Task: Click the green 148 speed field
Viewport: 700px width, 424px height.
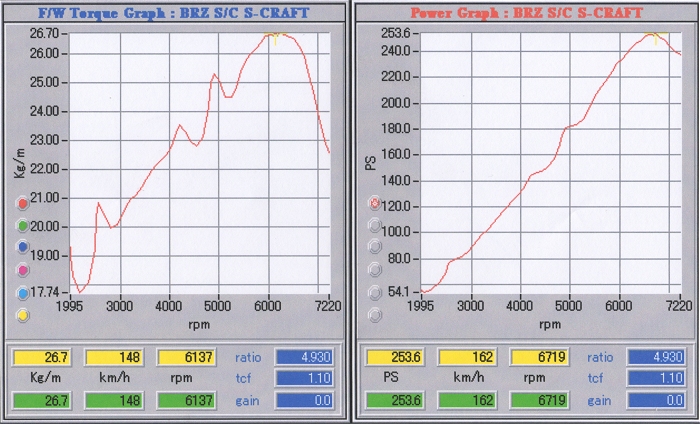Action: tap(113, 400)
